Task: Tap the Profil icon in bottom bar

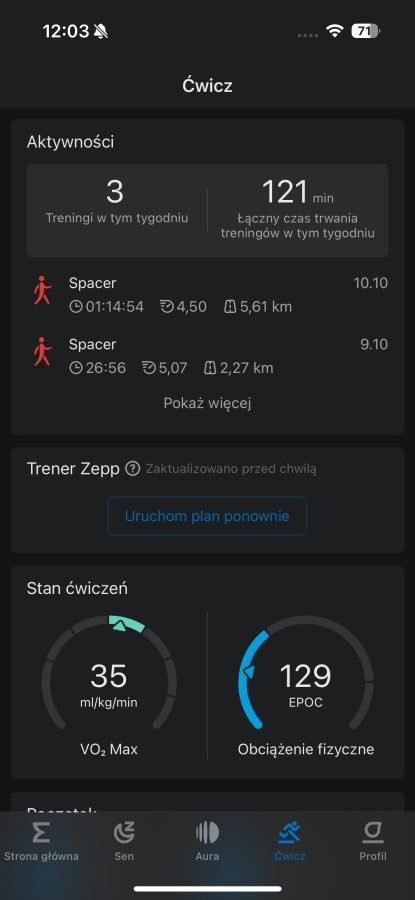Action: point(373,833)
